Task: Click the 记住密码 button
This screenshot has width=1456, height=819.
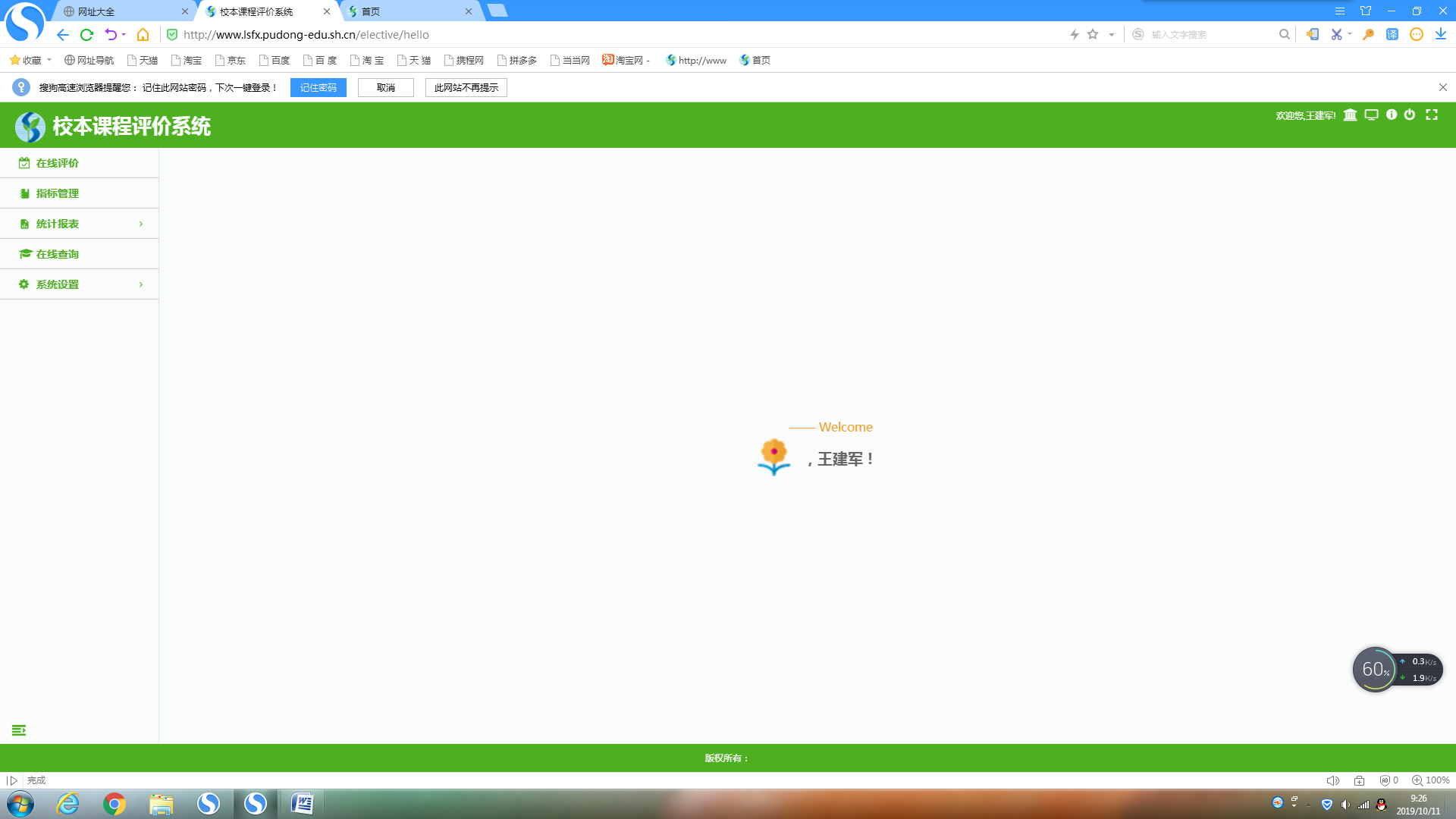Action: coord(318,88)
